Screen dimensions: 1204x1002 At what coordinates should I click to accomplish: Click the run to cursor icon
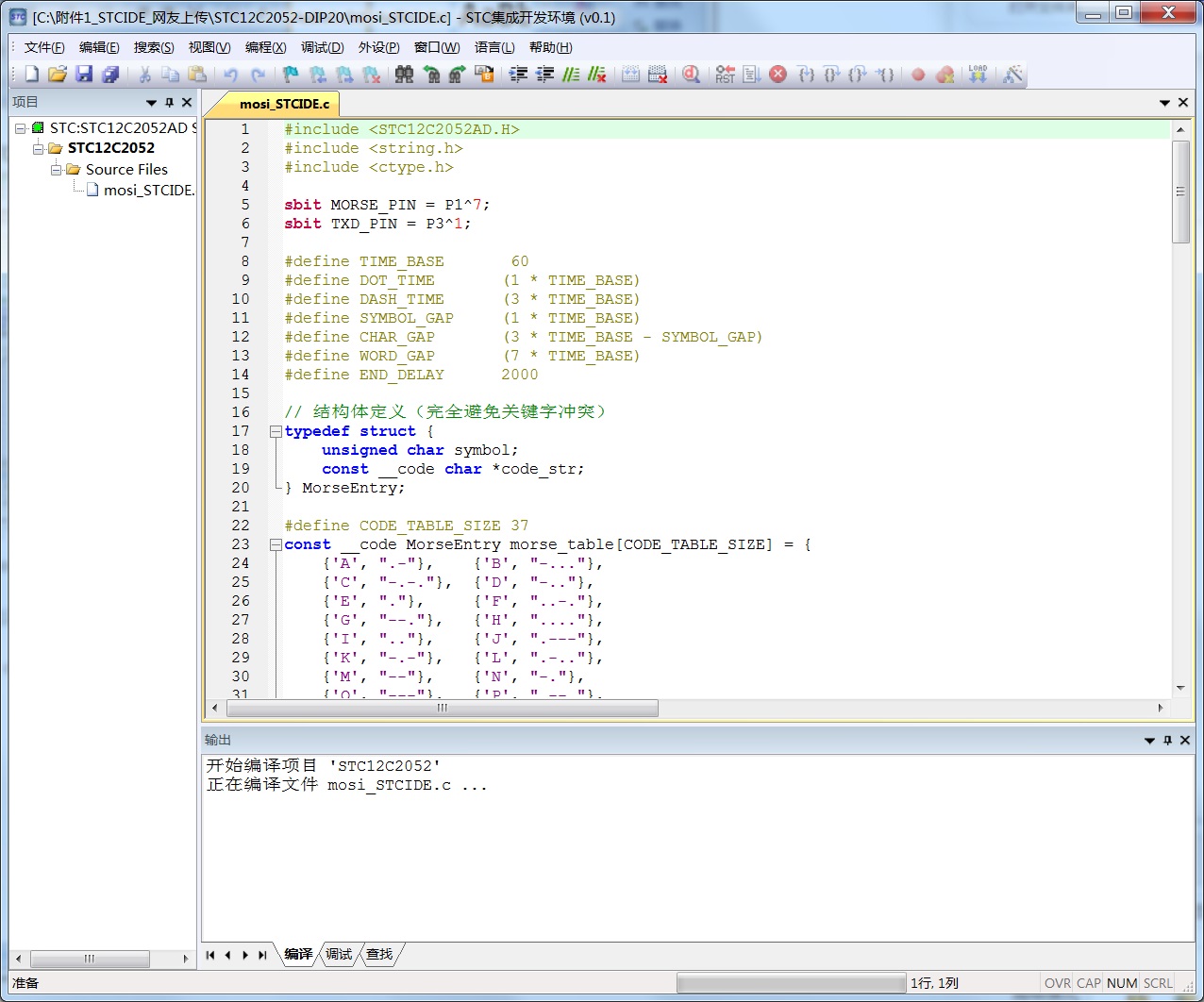[x=884, y=75]
